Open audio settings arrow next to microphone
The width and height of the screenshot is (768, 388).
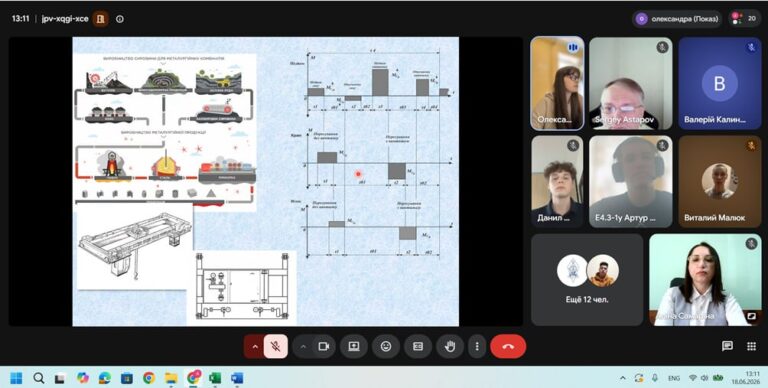point(255,346)
